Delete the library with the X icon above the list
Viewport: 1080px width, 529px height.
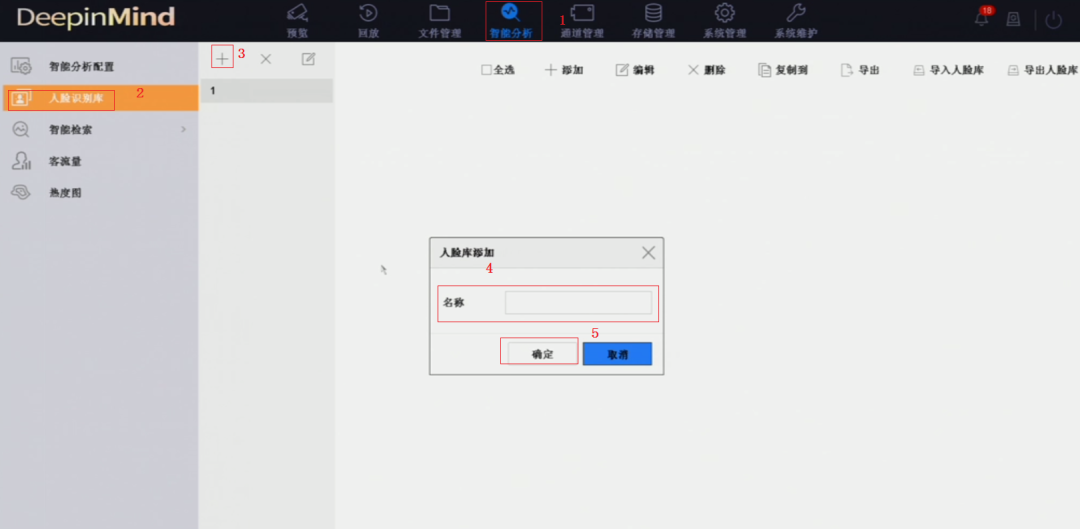(x=266, y=59)
